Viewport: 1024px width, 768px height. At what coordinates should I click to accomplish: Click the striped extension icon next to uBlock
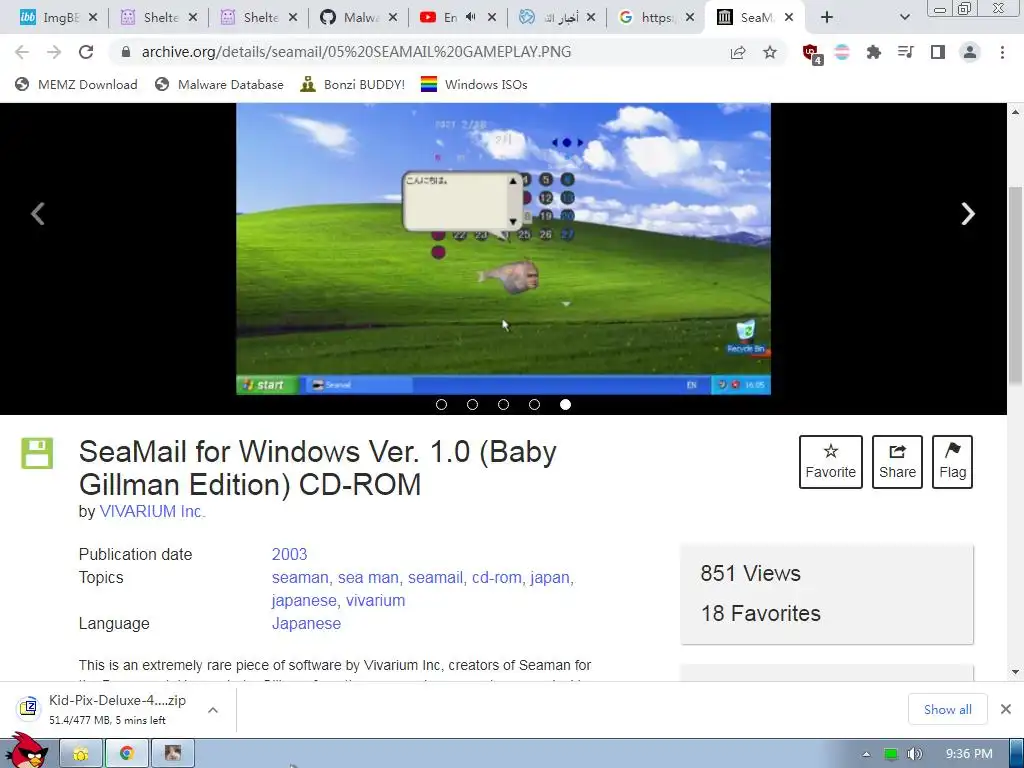pyautogui.click(x=842, y=52)
